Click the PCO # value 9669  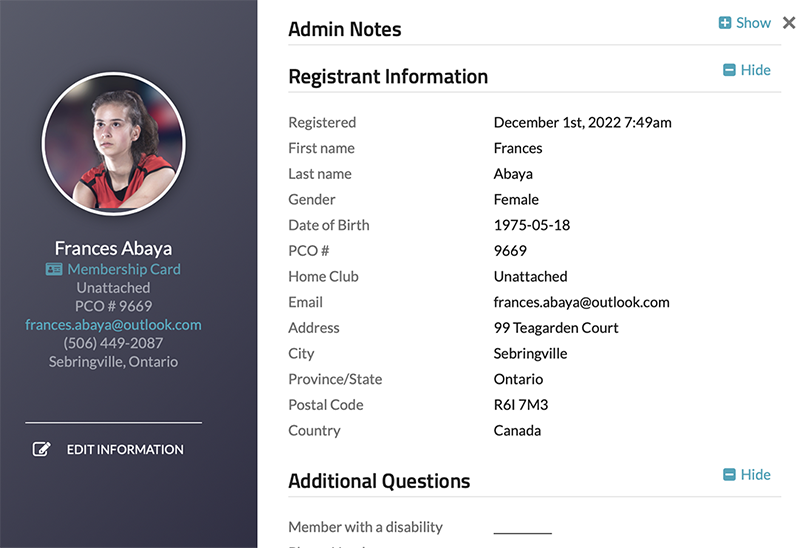click(x=510, y=251)
